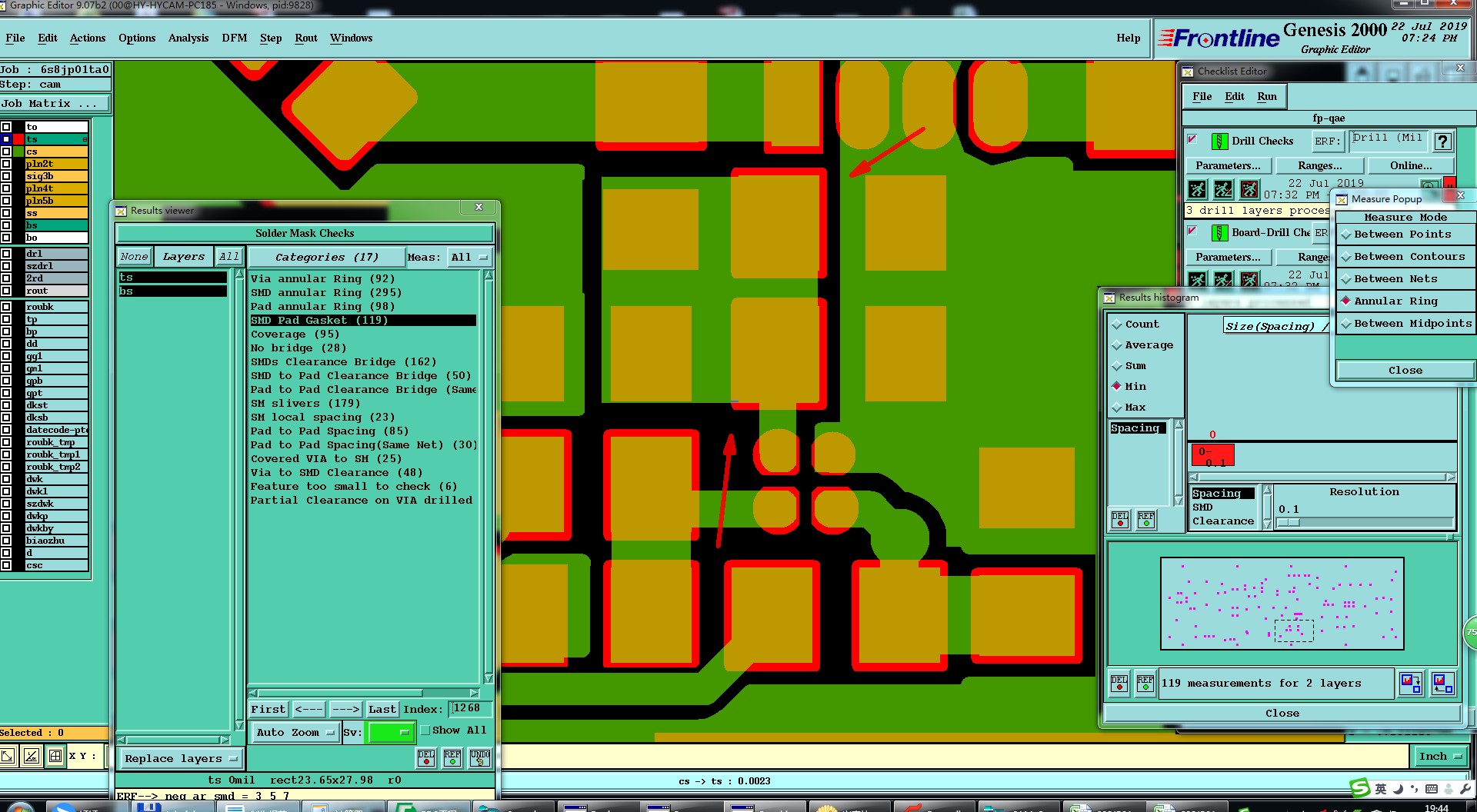Open the Rout menu

tap(306, 38)
